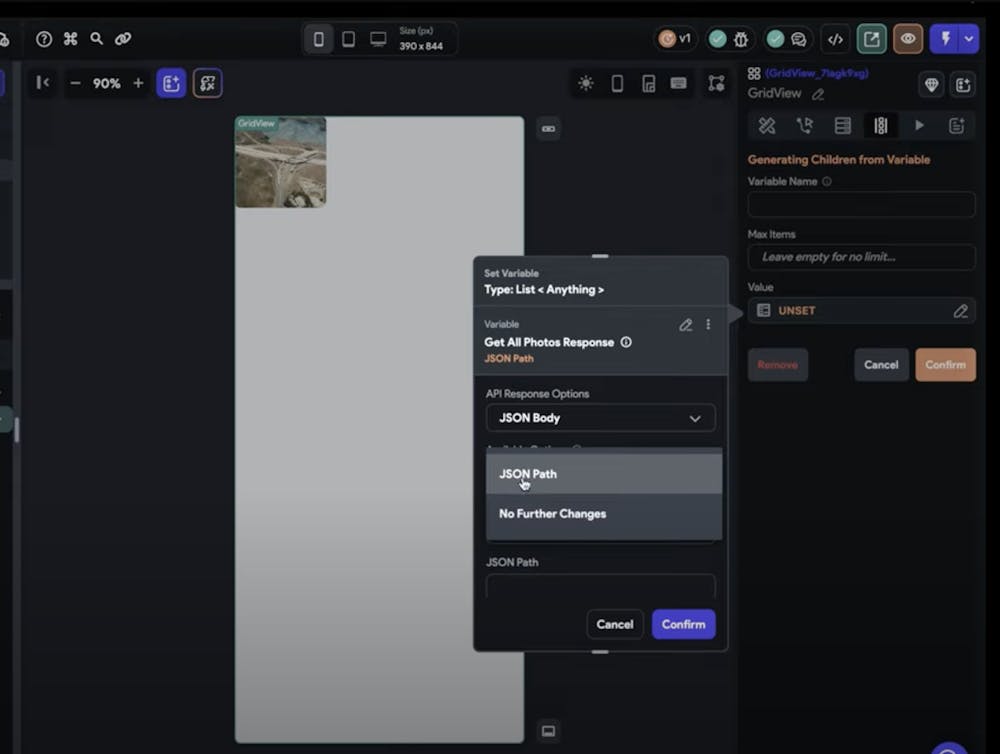Image resolution: width=1000 pixels, height=754 pixels.
Task: Click the add component icon beside diamond
Action: click(963, 85)
